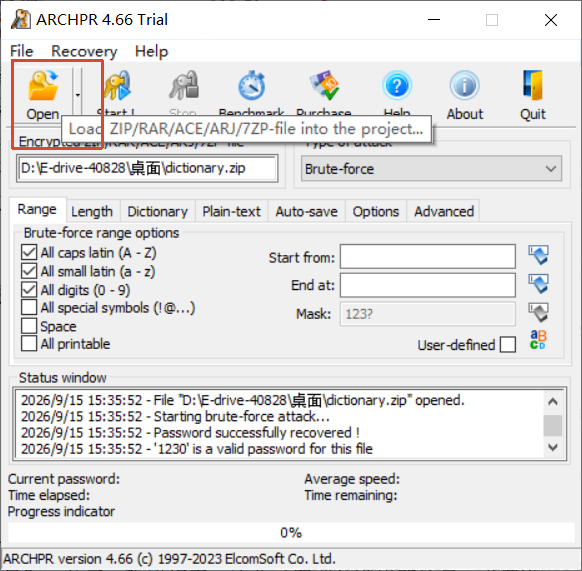Click the "'1230' is a valid password" log line
This screenshot has height=571, width=582.
point(197,449)
